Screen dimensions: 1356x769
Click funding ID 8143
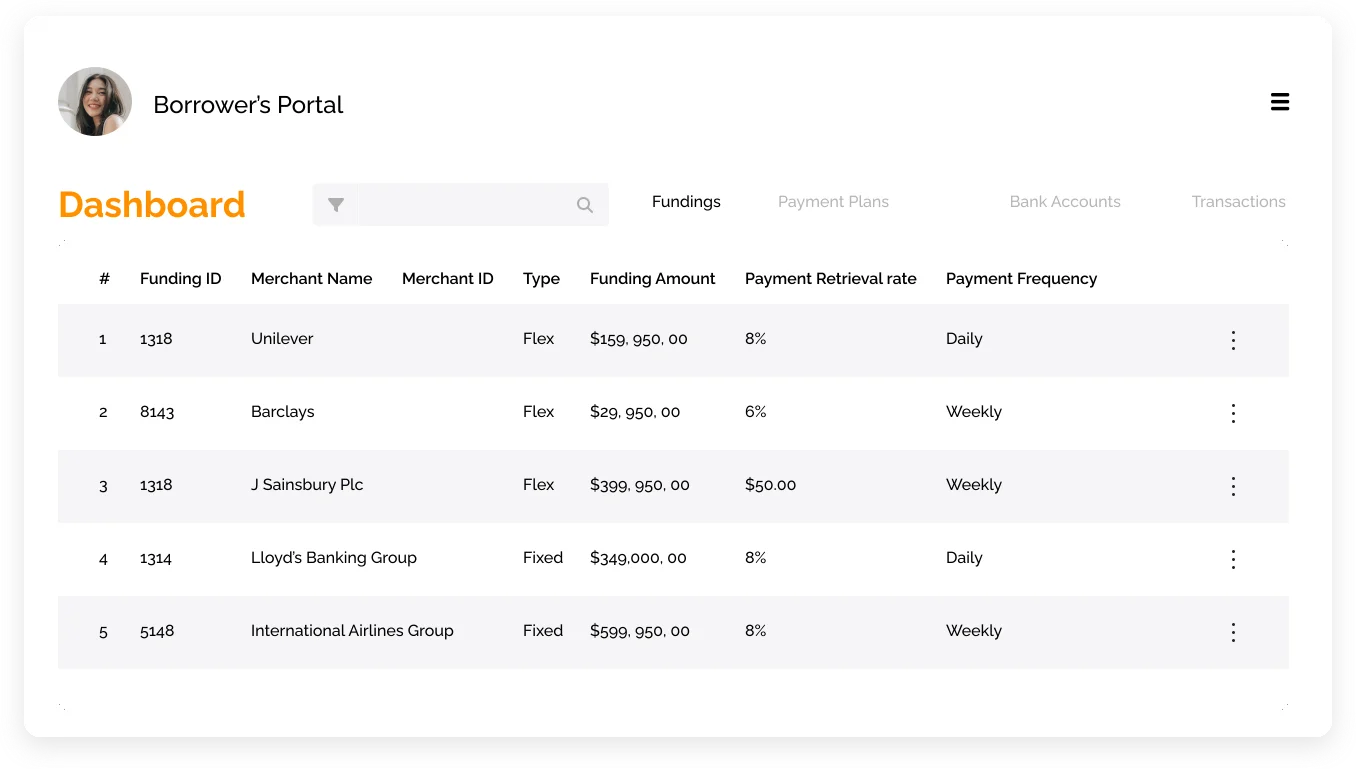click(x=157, y=412)
